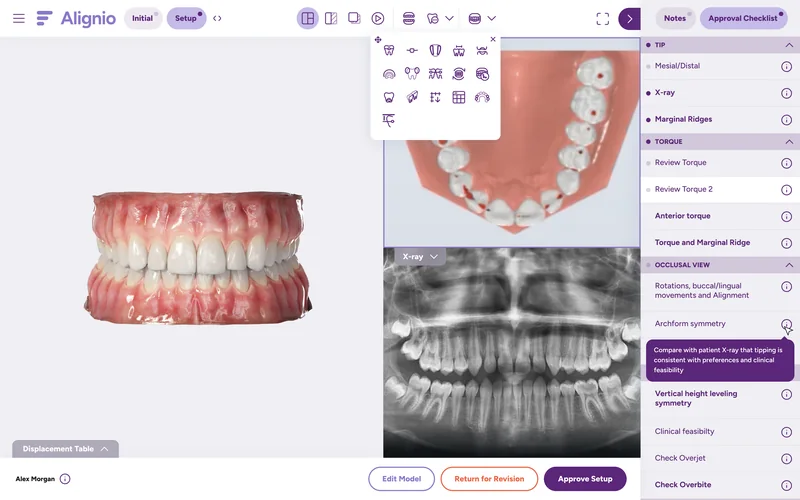Start the treatment animation play button
Image resolution: width=800 pixels, height=500 pixels.
378,18
